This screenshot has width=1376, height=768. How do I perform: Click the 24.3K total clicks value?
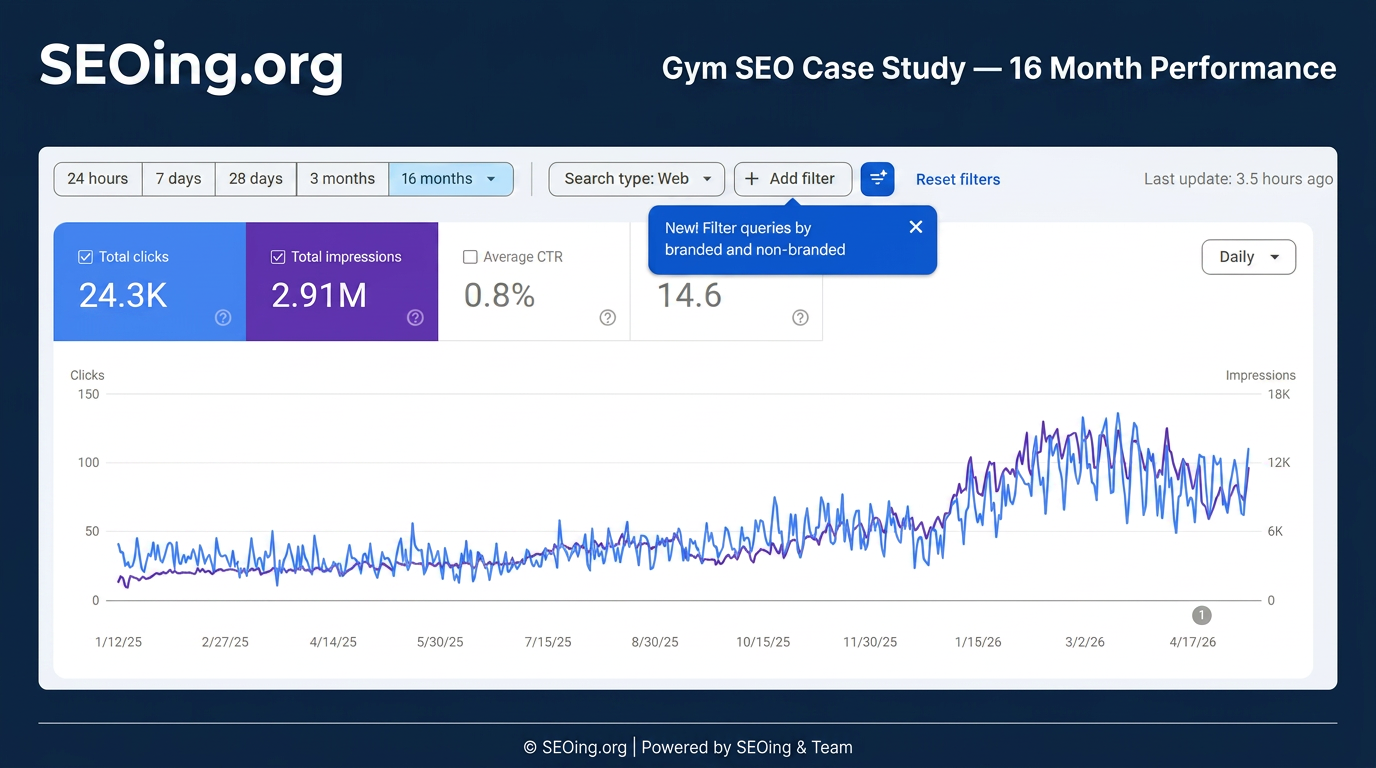pyautogui.click(x=123, y=296)
